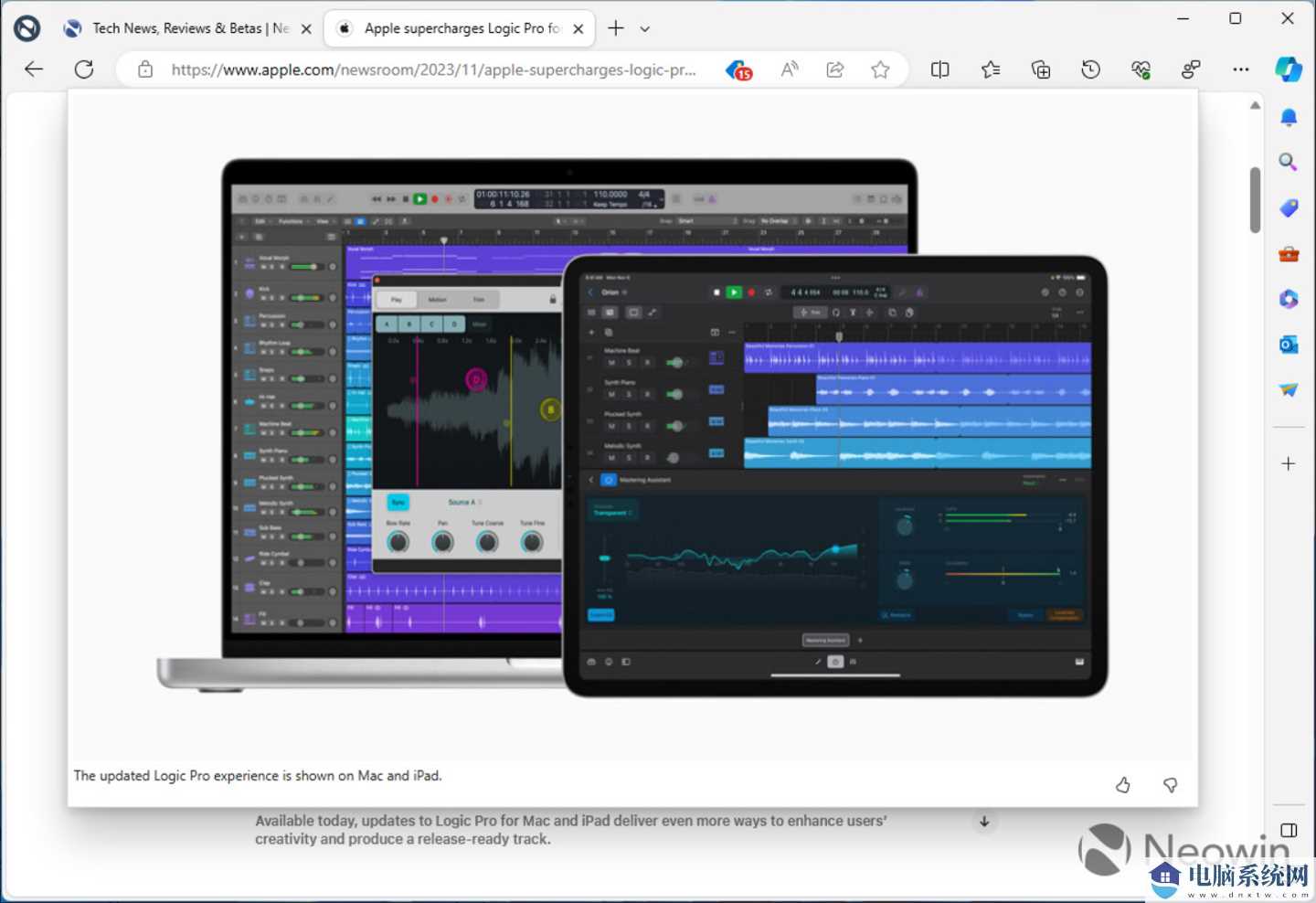Open the sidebar Shopping tag
The height and width of the screenshot is (903, 1316).
coord(1289,208)
